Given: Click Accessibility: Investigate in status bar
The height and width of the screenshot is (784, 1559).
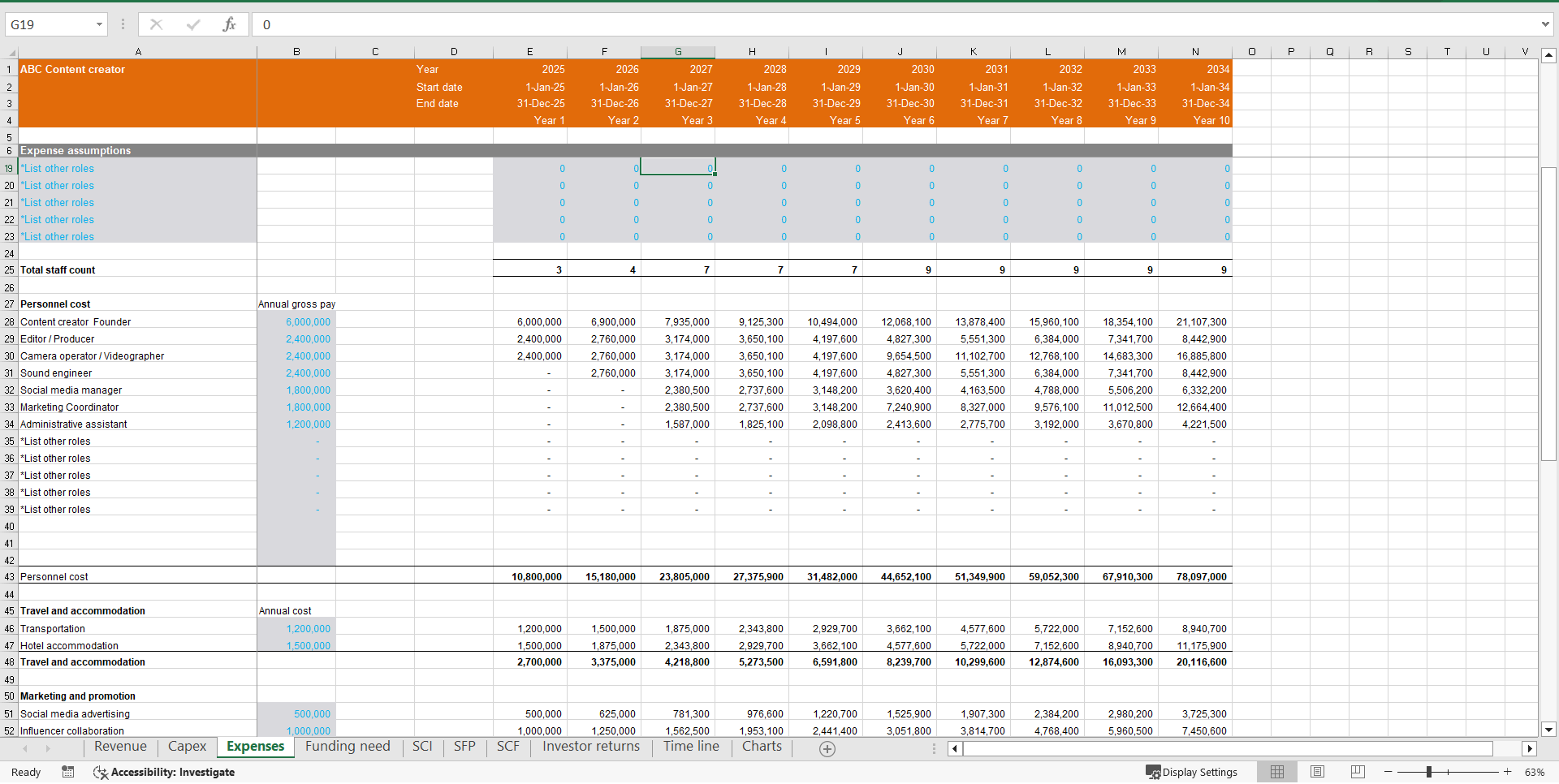Looking at the screenshot, I should (164, 772).
